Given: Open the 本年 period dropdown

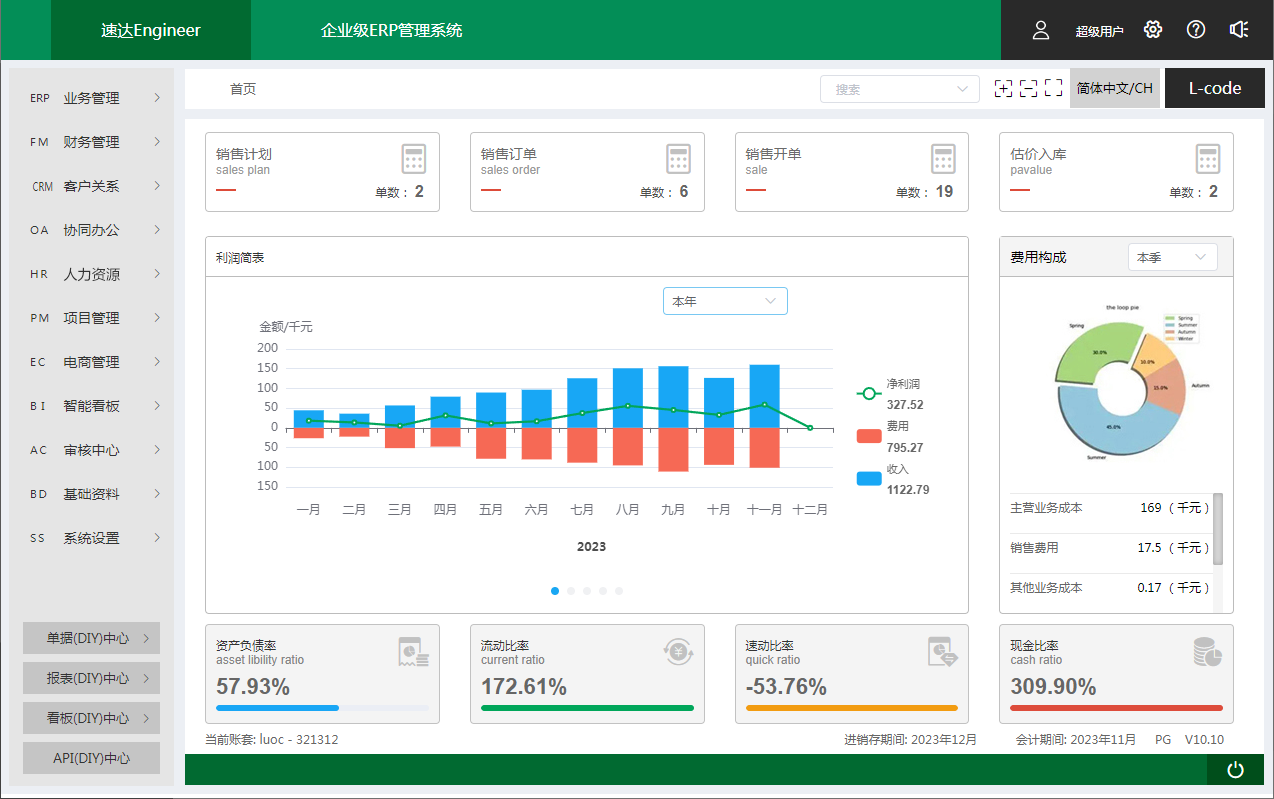Looking at the screenshot, I should click(x=725, y=301).
